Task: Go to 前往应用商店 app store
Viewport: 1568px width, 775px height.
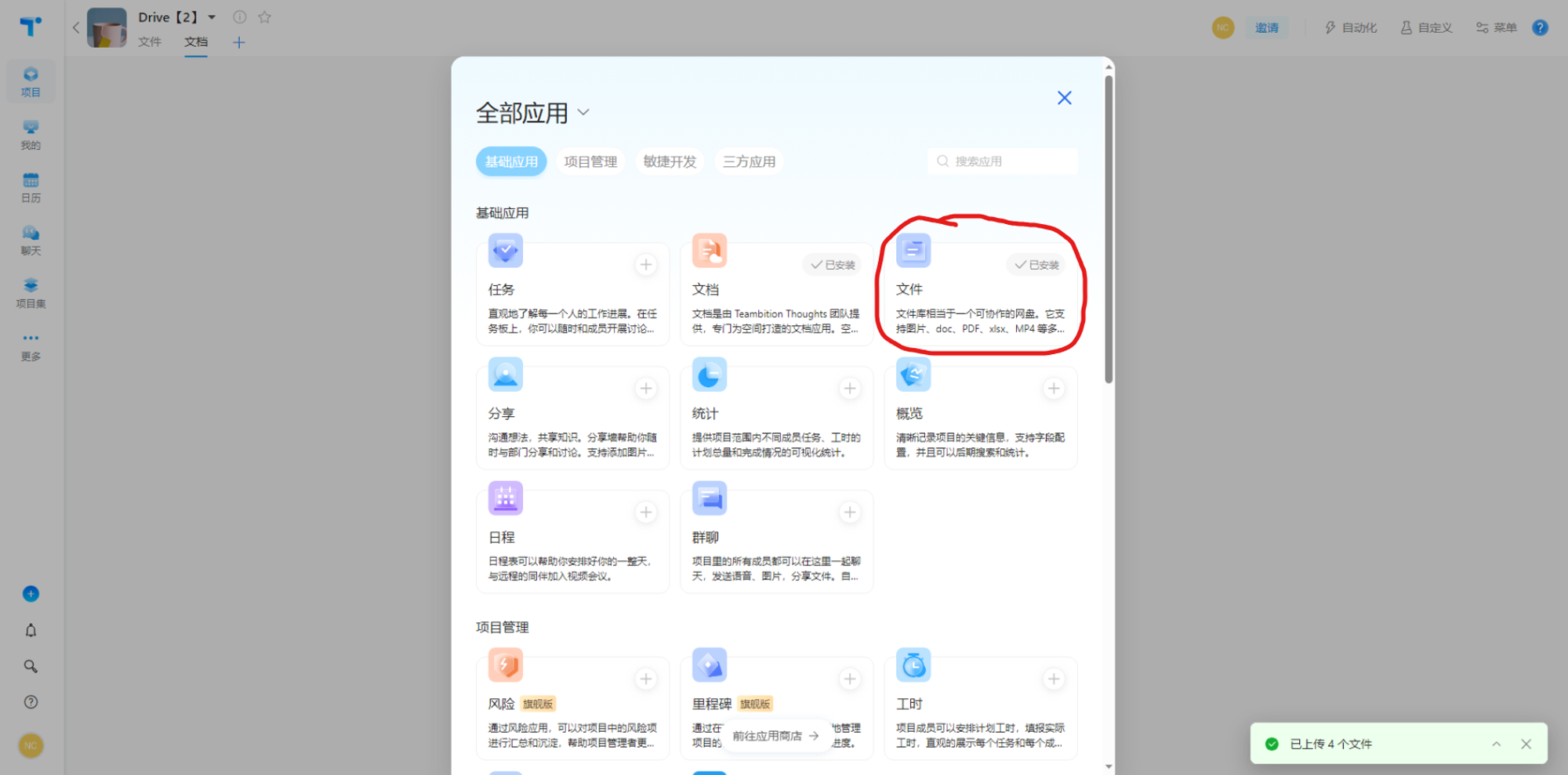Action: click(x=775, y=736)
